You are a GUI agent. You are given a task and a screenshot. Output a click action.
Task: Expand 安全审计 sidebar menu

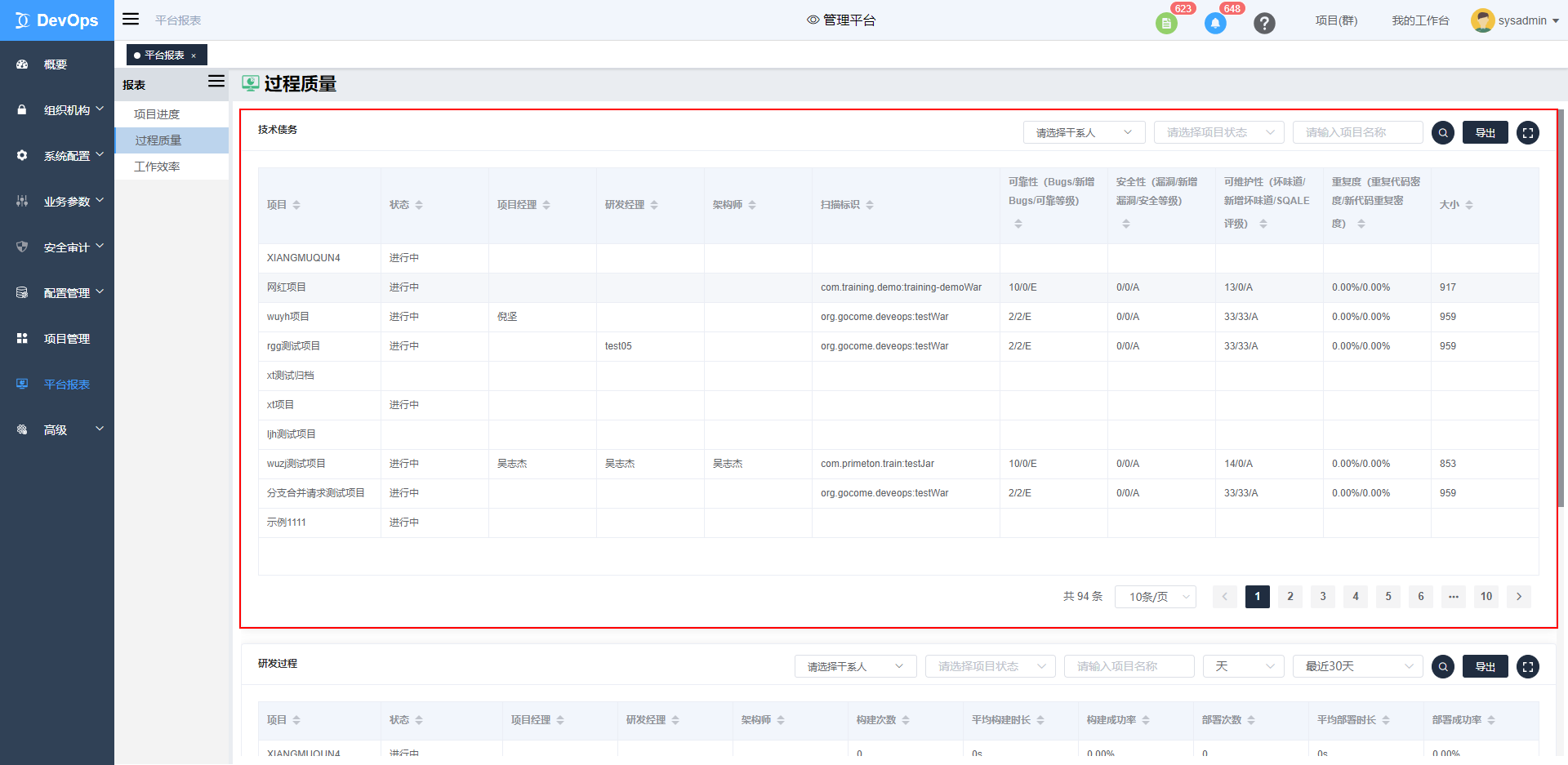(x=57, y=247)
